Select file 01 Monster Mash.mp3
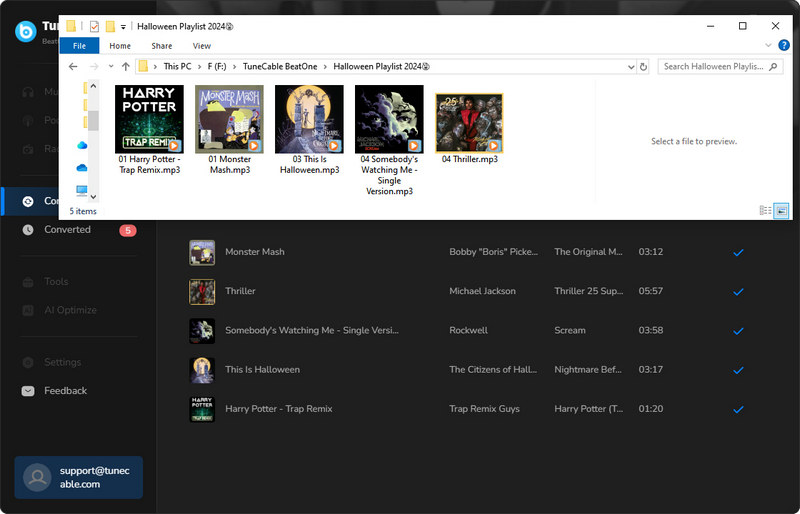Screen dimensions: 800x514 point(230,130)
